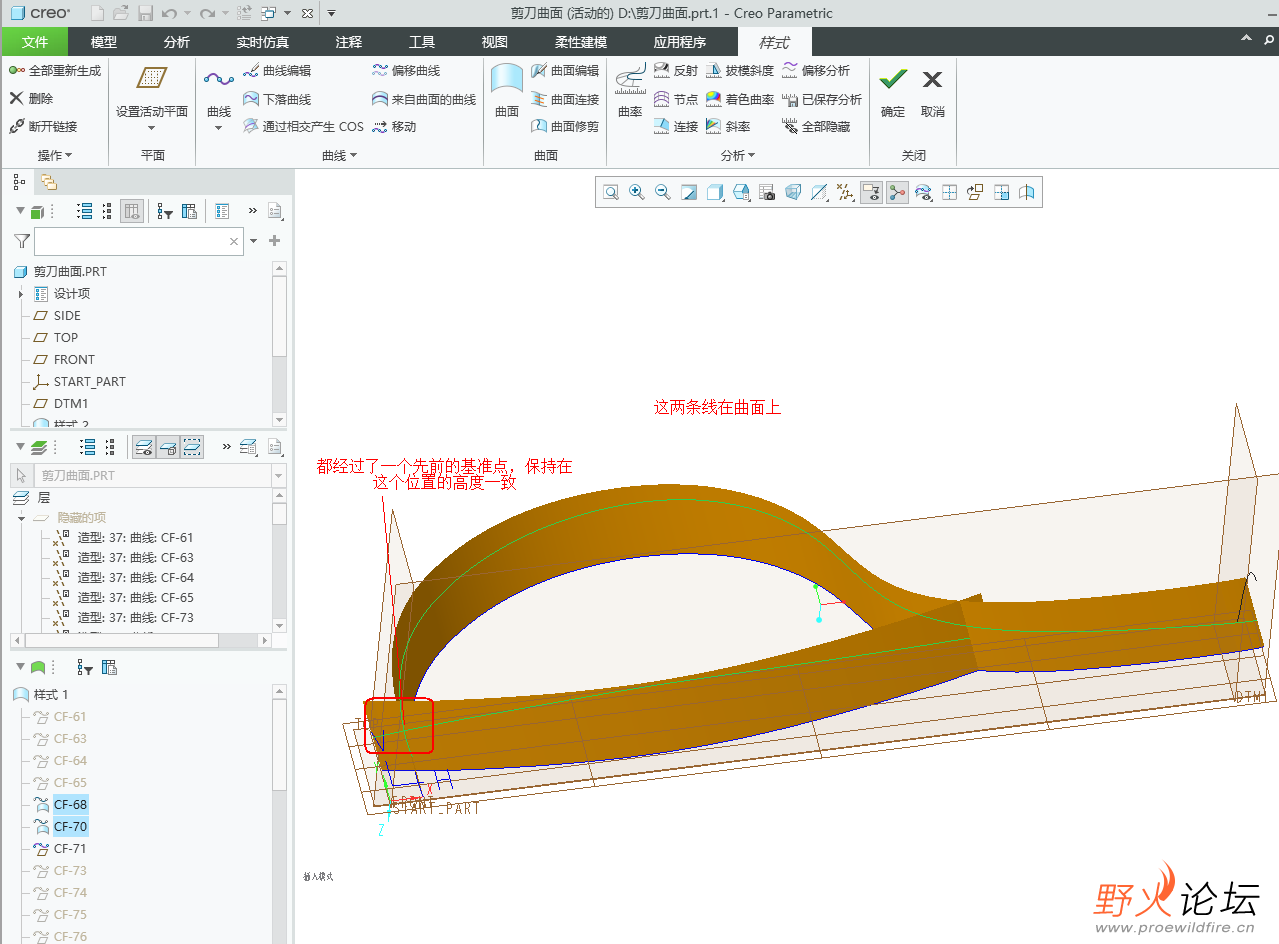Click Refit icon in graphics toolbar
This screenshot has height=944, width=1279.
pos(610,193)
